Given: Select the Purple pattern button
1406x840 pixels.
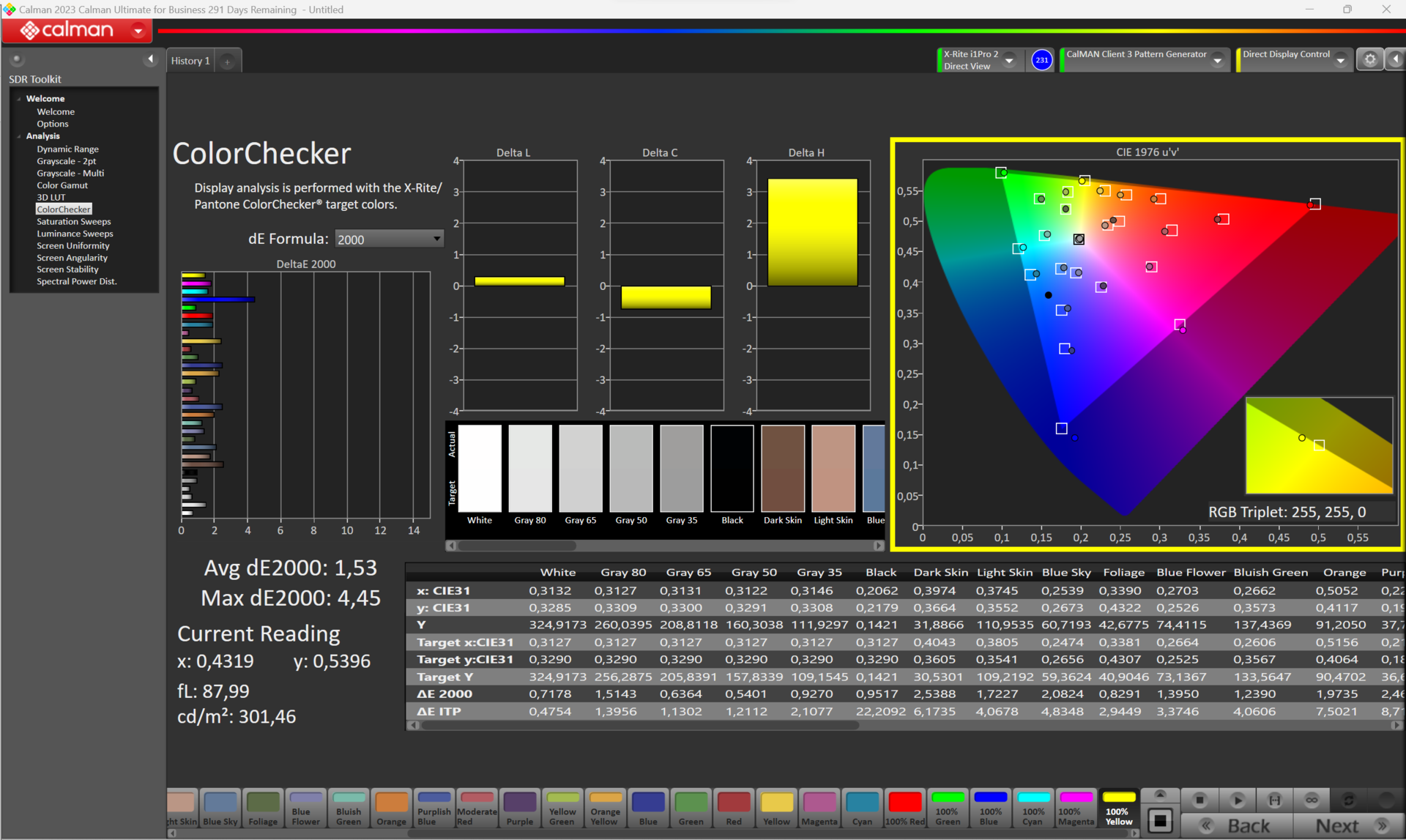Looking at the screenshot, I should coord(520,809).
